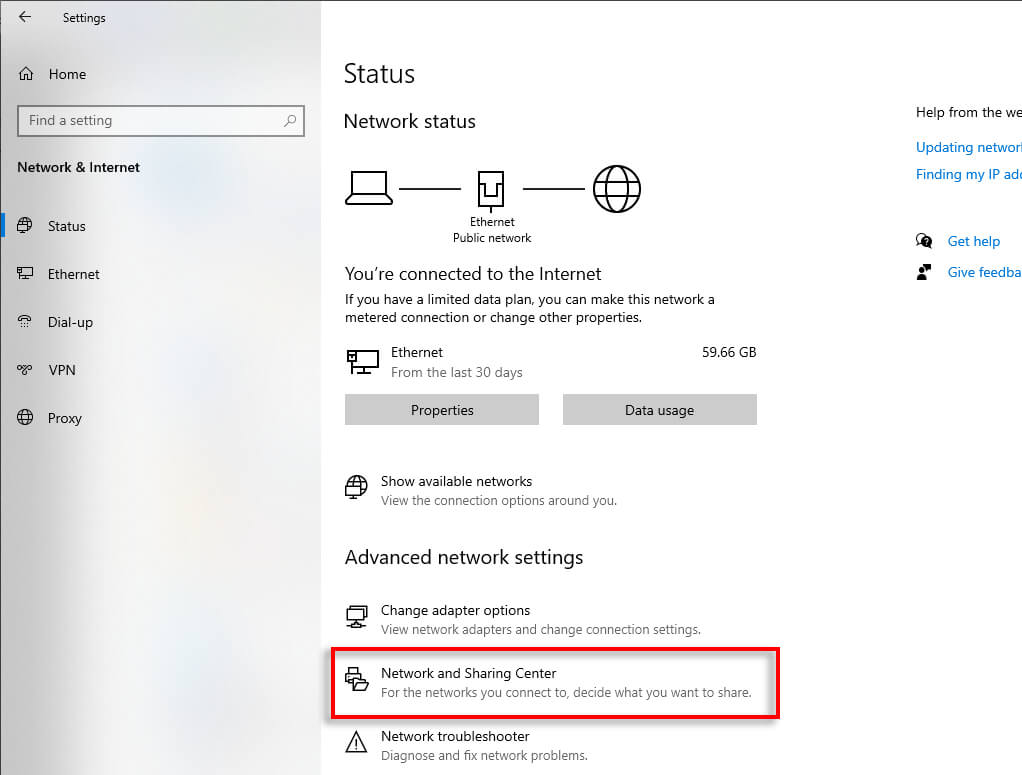Click the Change adapter options icon
Viewport: 1022px width, 775px height.
[x=357, y=617]
